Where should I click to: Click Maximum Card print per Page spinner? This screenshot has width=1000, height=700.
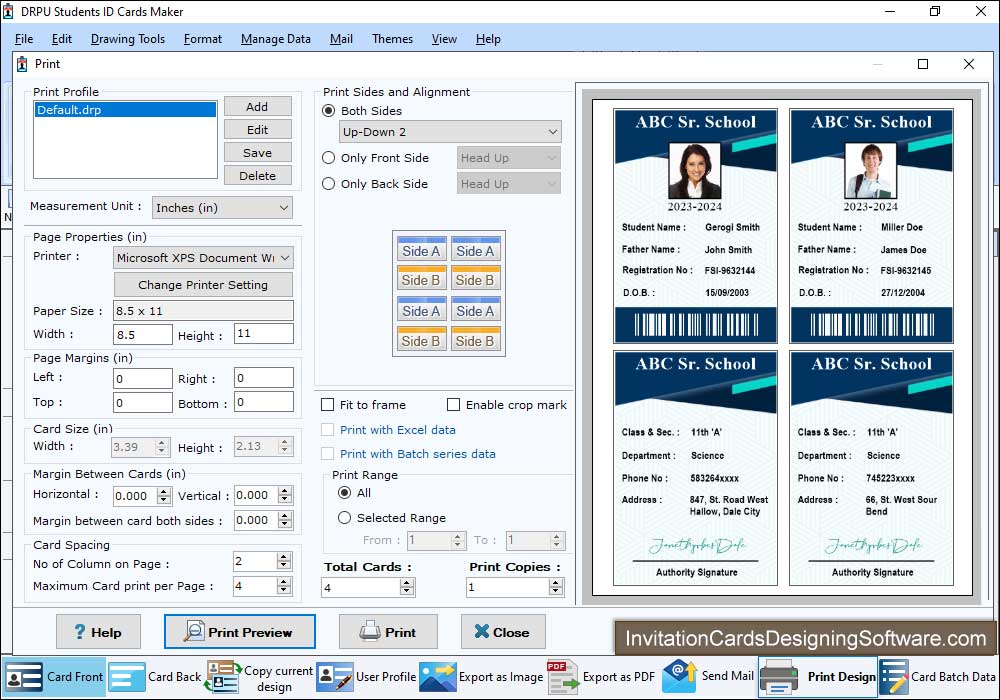pyautogui.click(x=284, y=585)
